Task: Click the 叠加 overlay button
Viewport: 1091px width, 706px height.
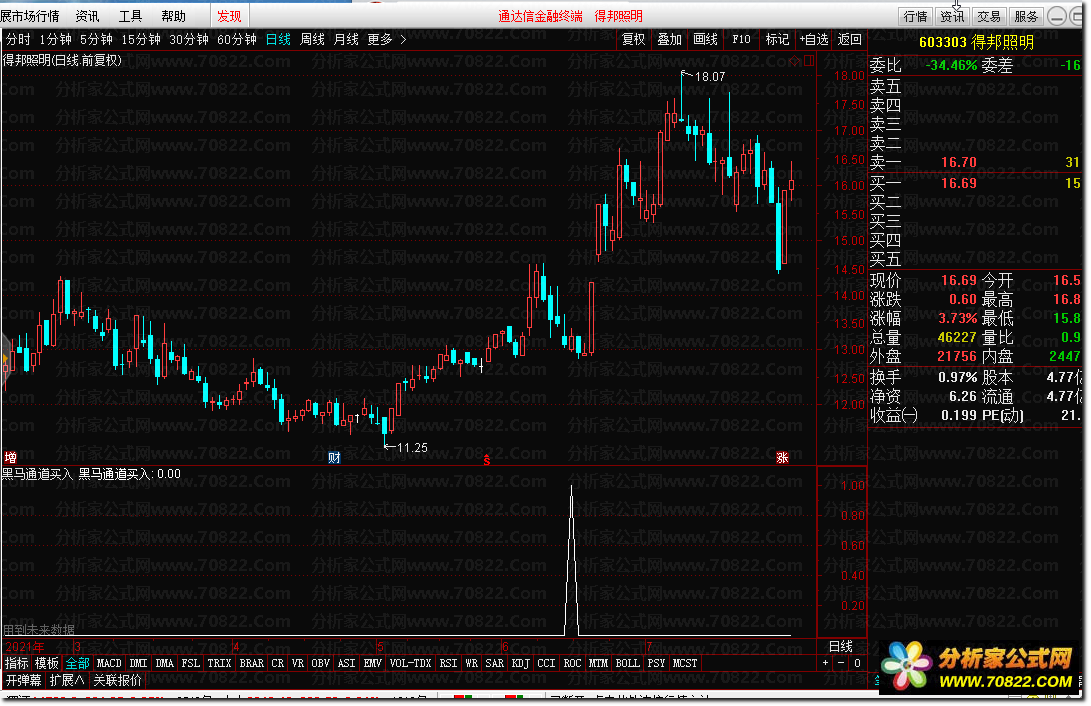Action: click(x=669, y=40)
